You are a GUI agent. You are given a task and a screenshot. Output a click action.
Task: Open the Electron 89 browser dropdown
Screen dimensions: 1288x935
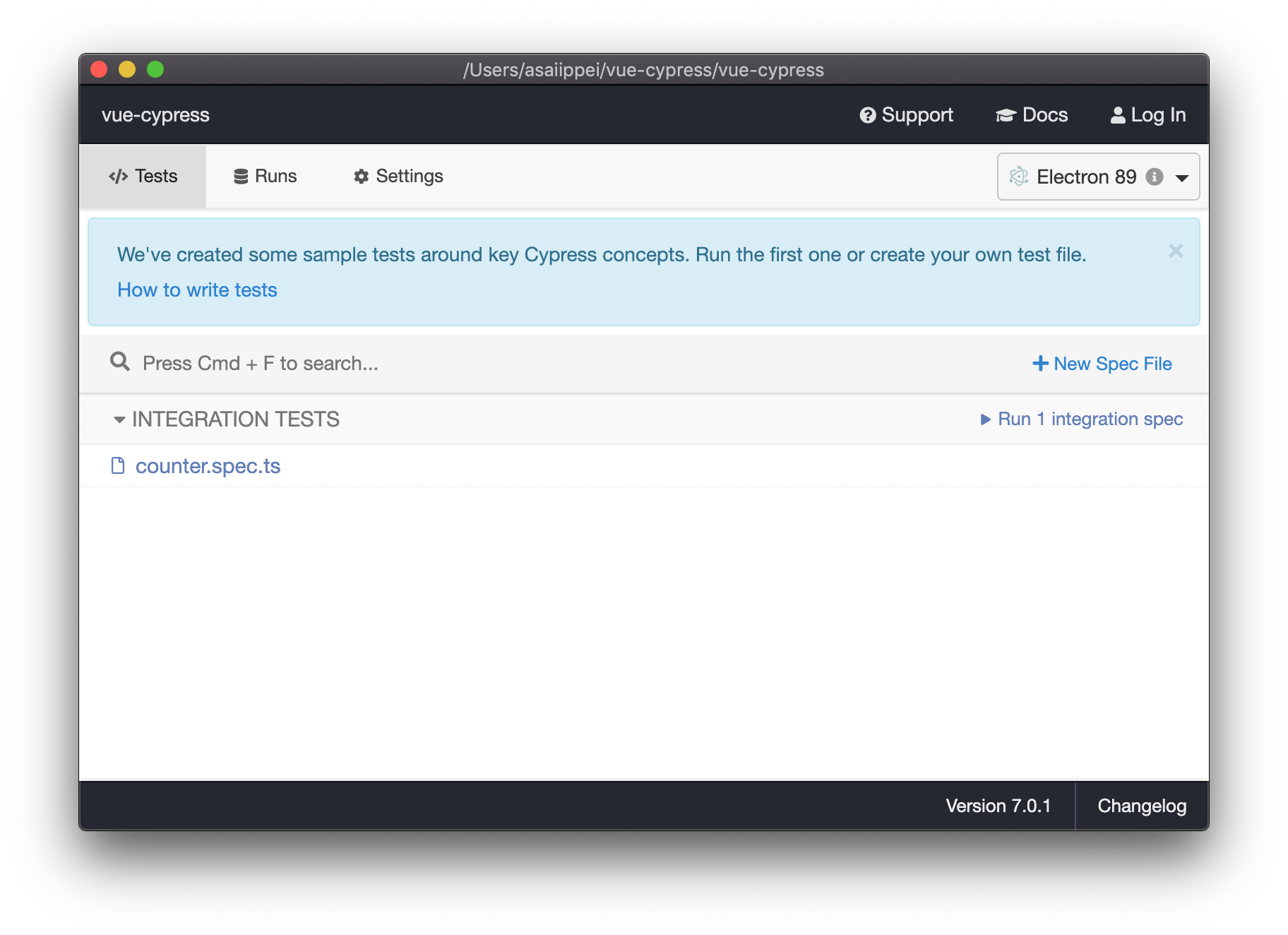(1098, 177)
